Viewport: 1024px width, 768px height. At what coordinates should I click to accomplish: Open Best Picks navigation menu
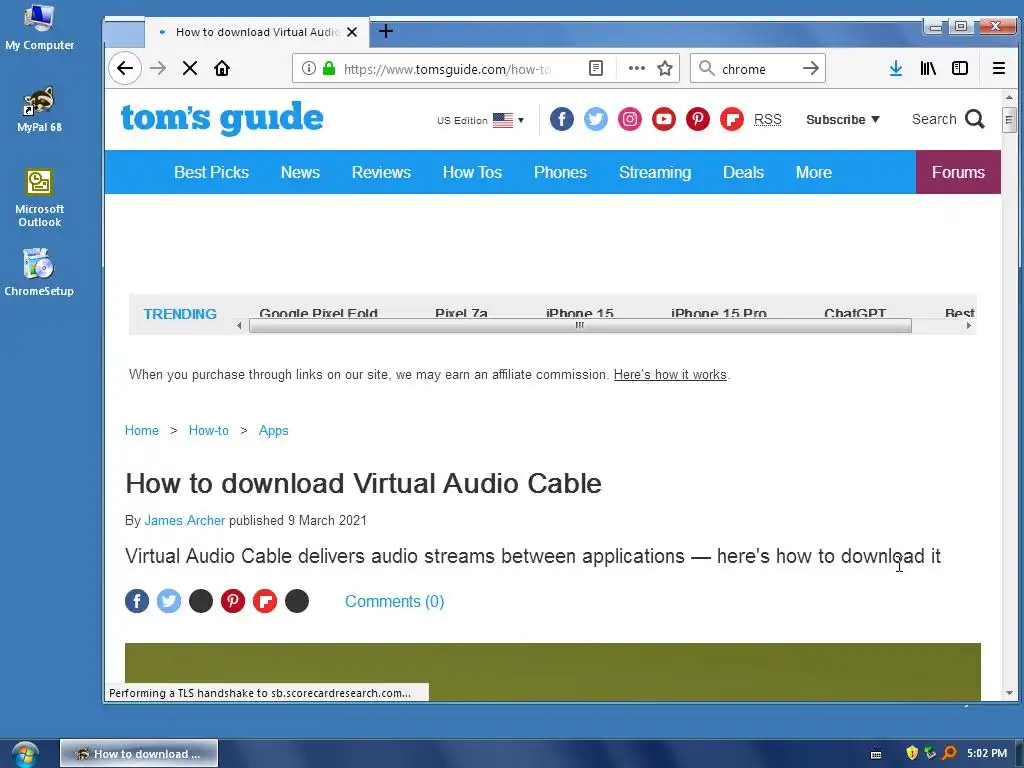(211, 172)
